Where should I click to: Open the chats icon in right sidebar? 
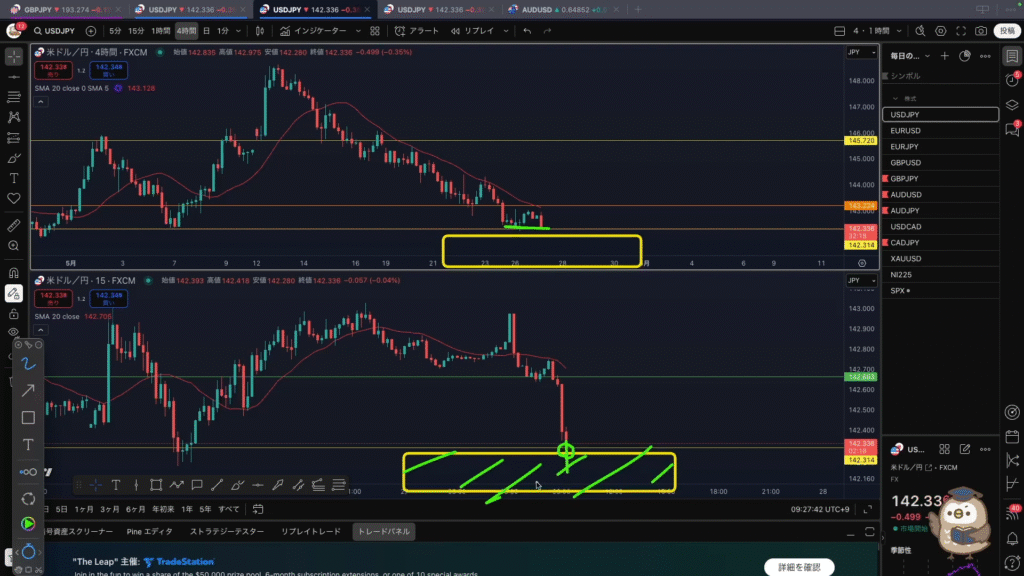click(1012, 129)
